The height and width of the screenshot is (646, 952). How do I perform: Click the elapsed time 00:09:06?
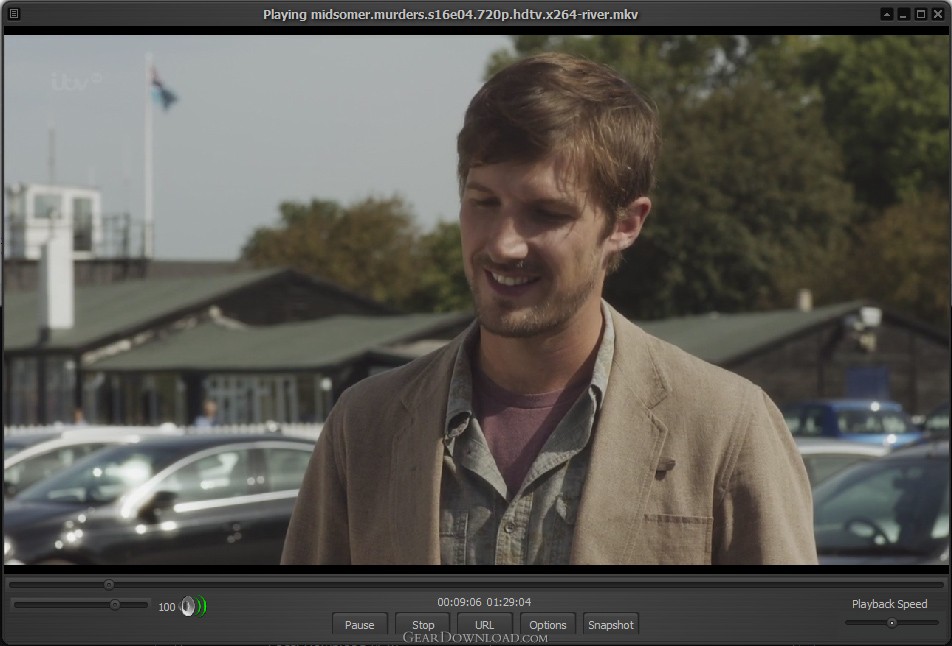tap(459, 602)
